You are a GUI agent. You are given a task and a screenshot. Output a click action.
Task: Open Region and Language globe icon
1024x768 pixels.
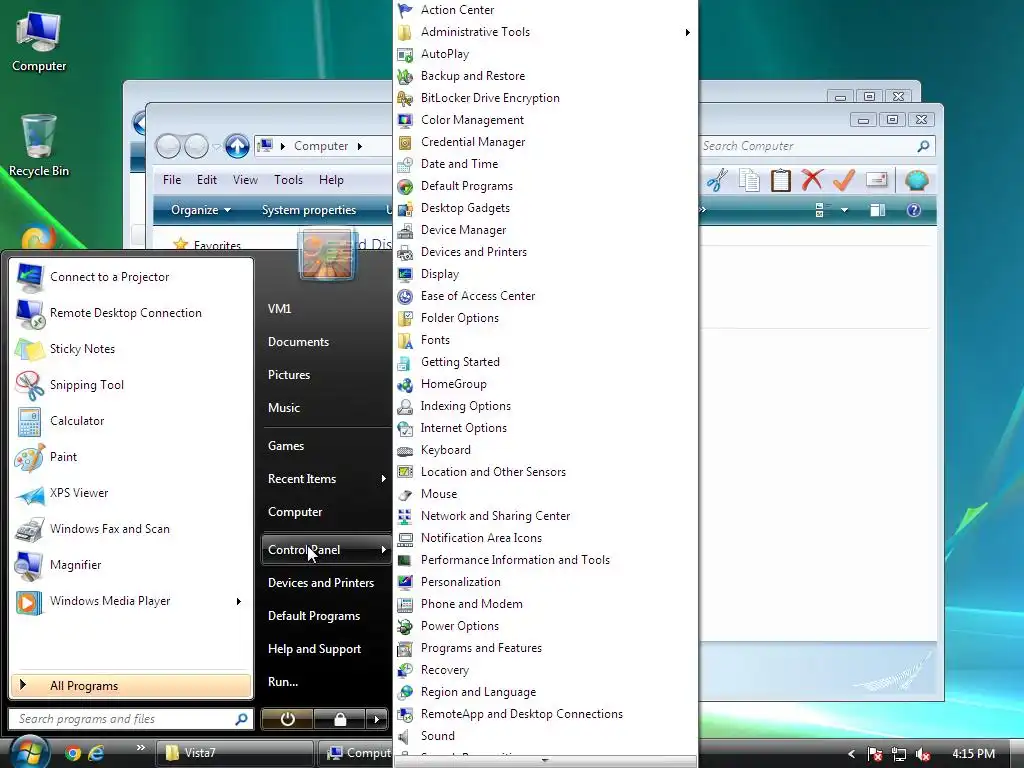click(x=405, y=692)
